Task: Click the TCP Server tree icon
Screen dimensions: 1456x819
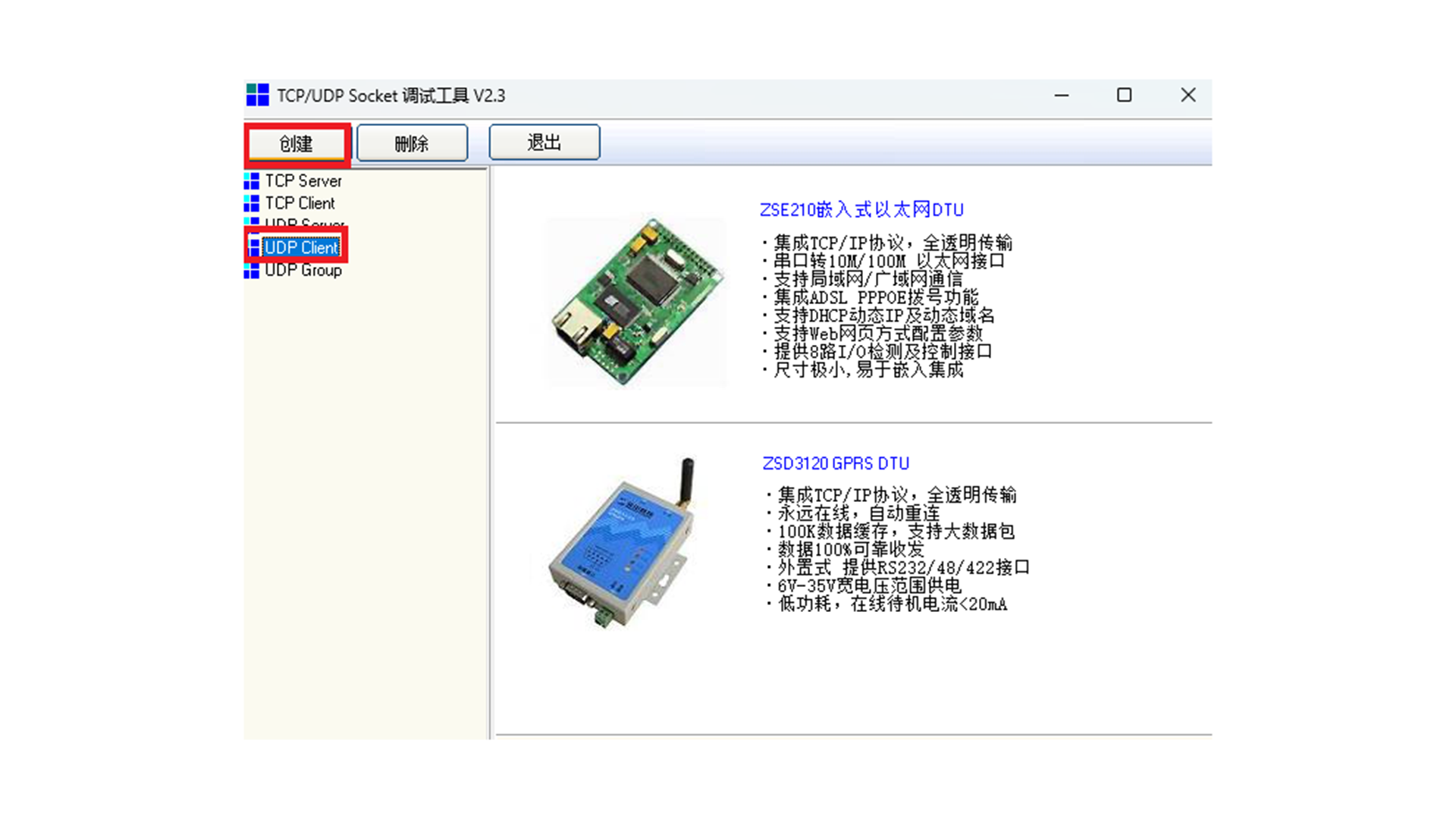Action: point(251,181)
